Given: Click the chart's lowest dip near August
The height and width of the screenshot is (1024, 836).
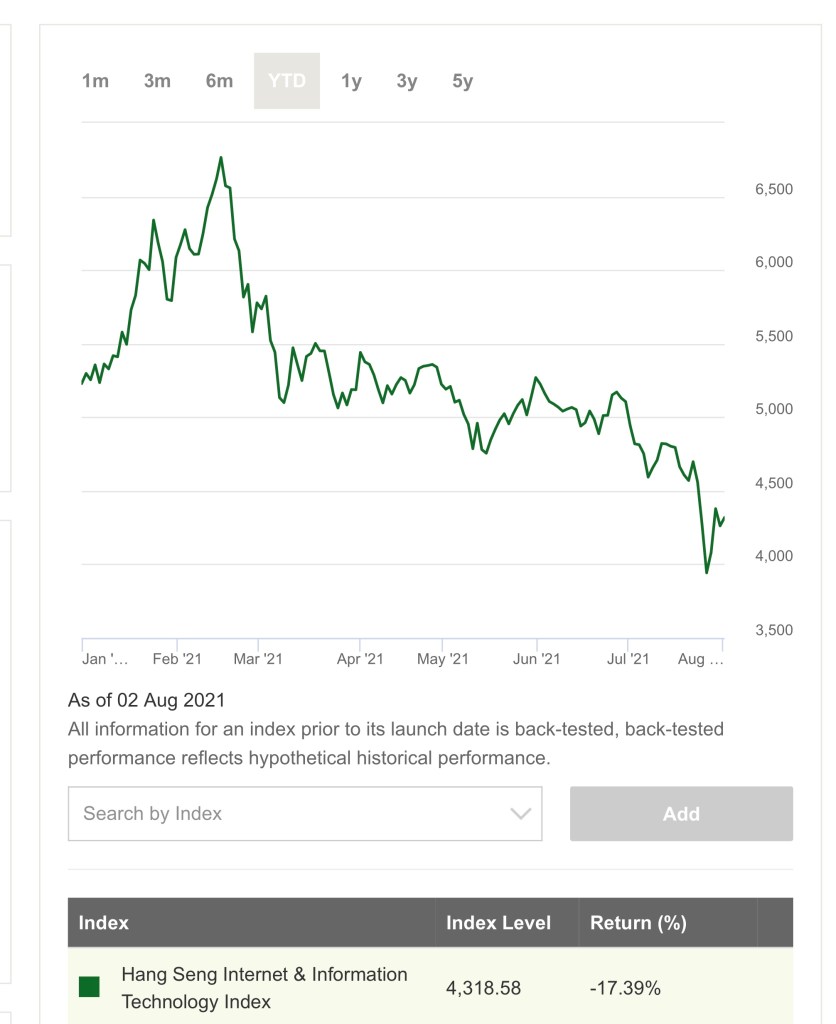Looking at the screenshot, I should point(707,573).
